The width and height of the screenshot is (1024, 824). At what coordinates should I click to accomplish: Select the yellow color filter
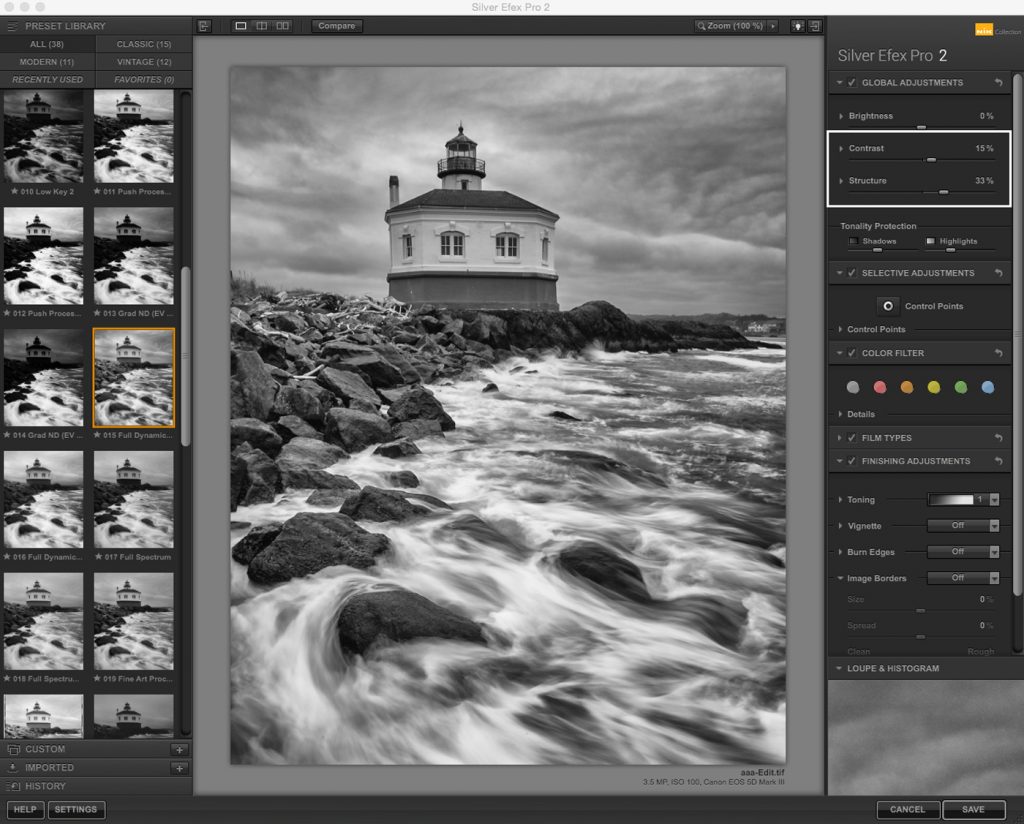(x=934, y=388)
